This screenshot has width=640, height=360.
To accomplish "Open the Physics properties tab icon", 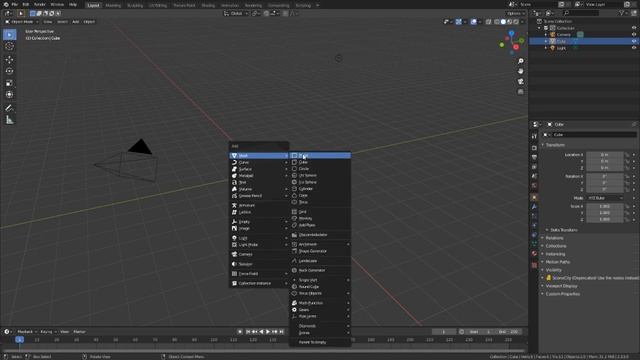I will [534, 225].
